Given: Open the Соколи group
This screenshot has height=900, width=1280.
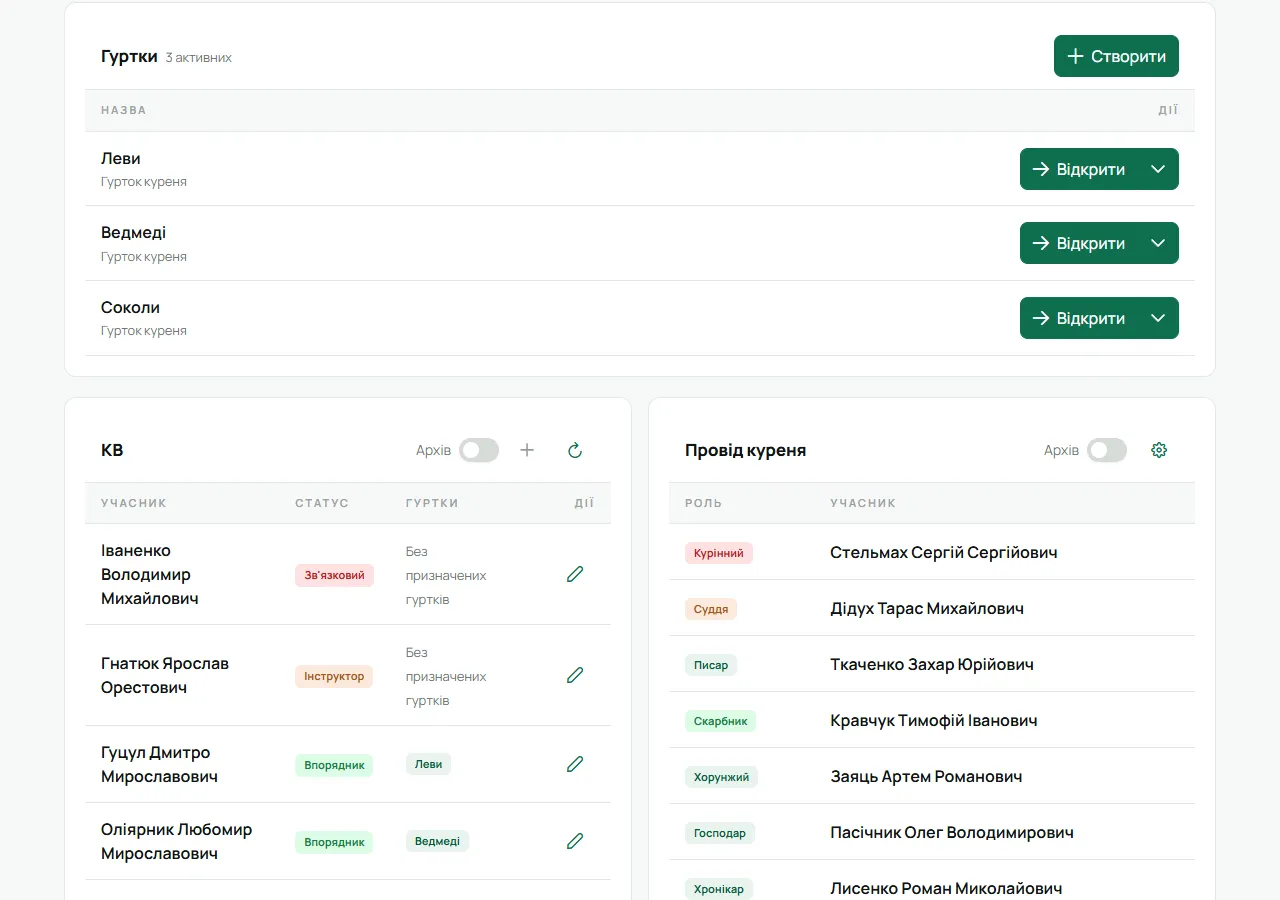Looking at the screenshot, I should tap(1079, 318).
